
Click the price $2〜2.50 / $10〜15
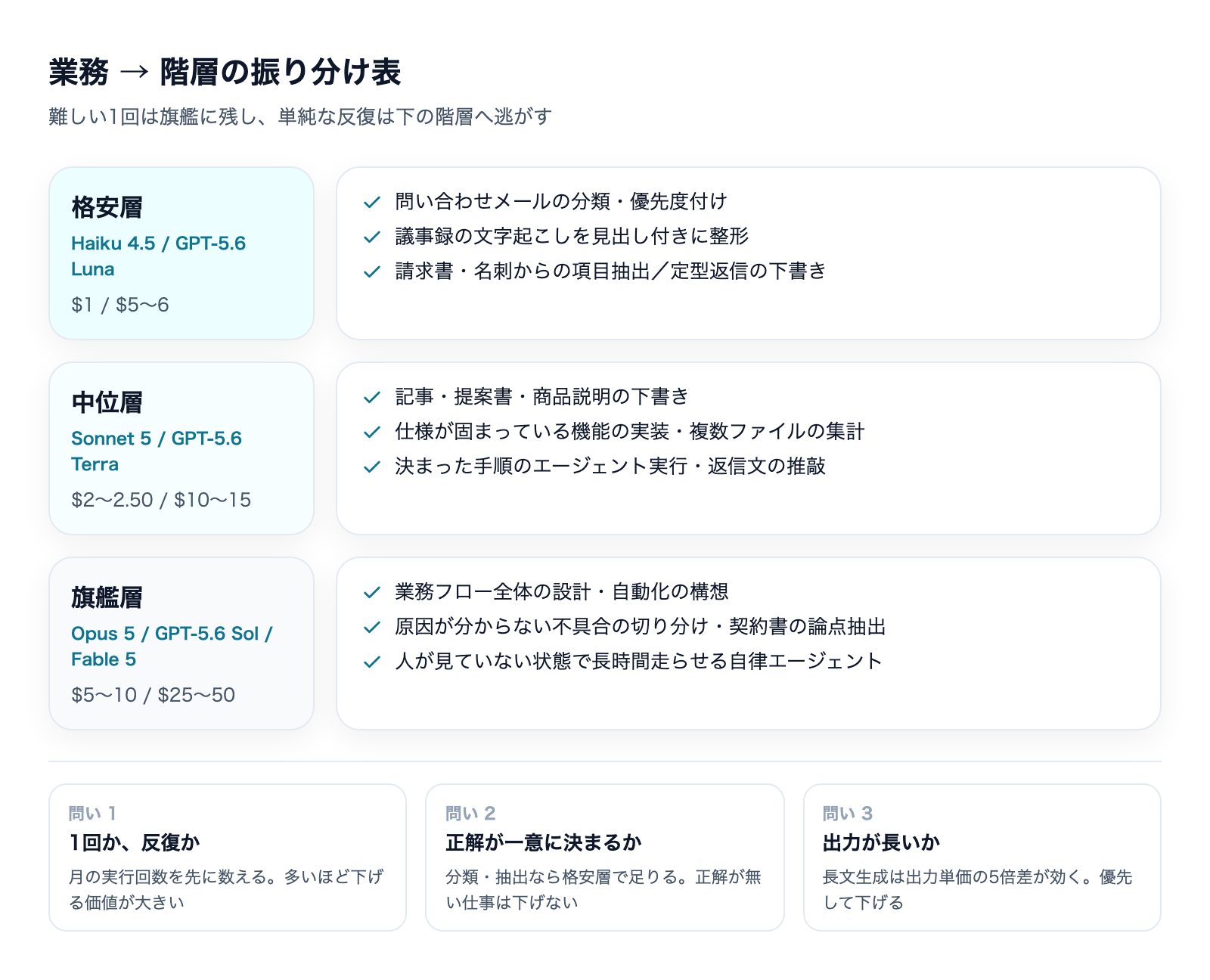pyautogui.click(x=161, y=500)
